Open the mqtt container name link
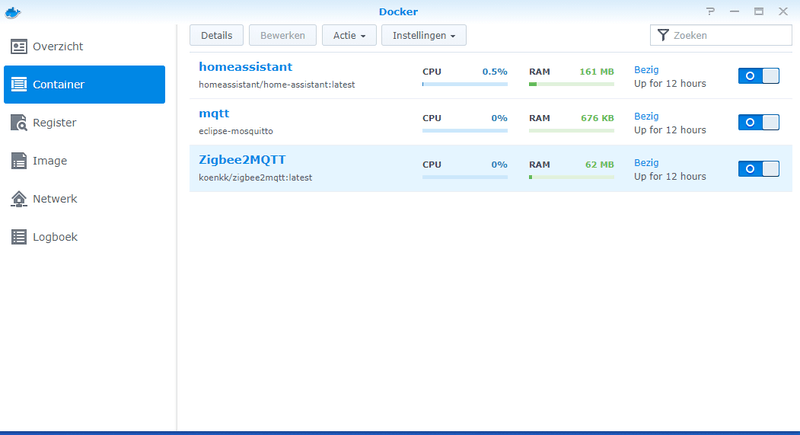Viewport: 800px width, 435px height. [214, 114]
